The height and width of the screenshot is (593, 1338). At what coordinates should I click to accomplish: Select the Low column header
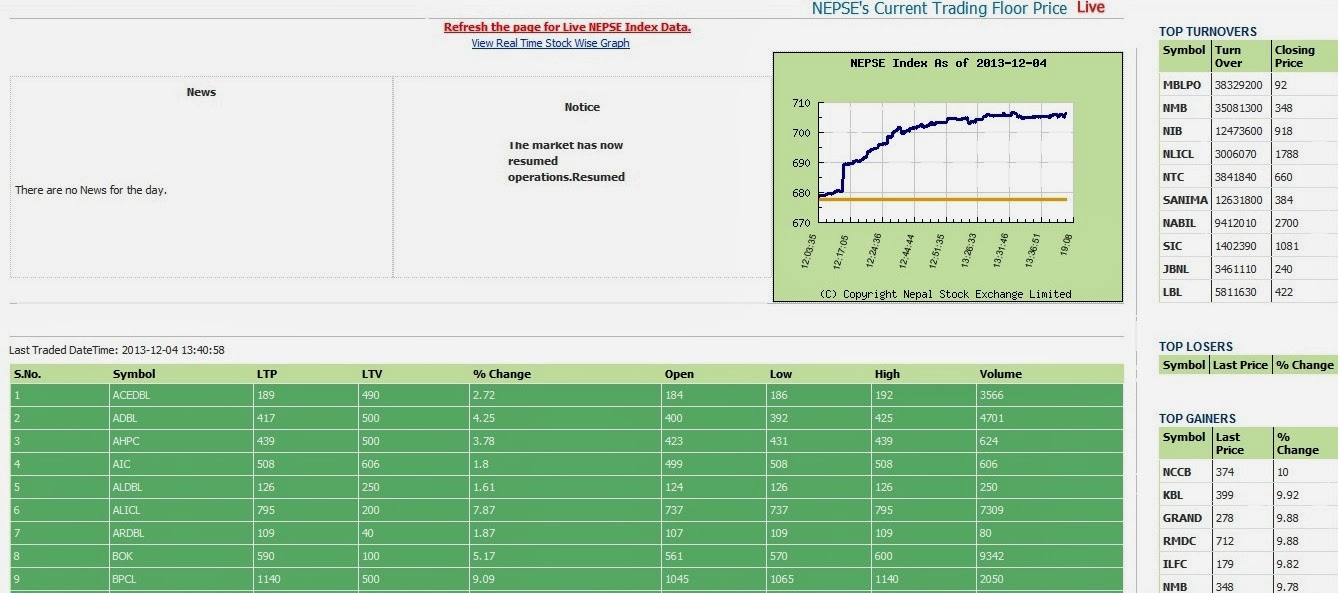tap(781, 374)
